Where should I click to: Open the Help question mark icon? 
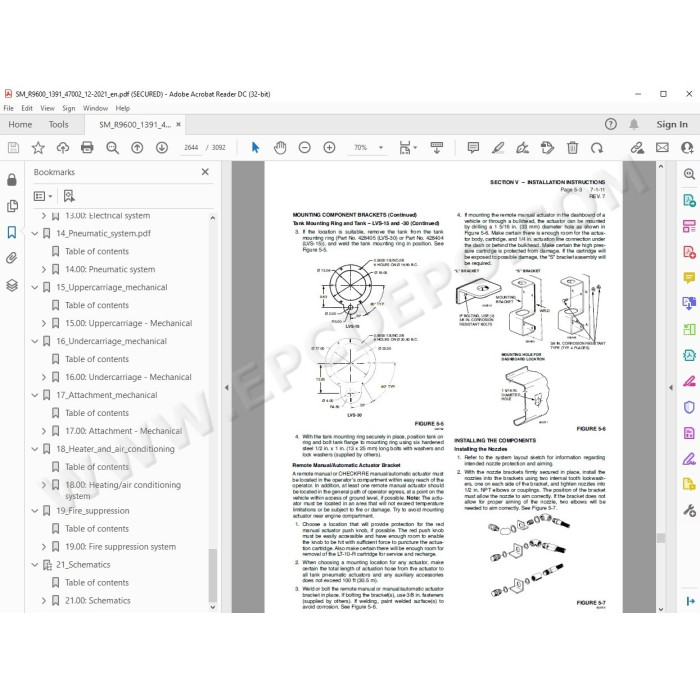click(x=611, y=124)
